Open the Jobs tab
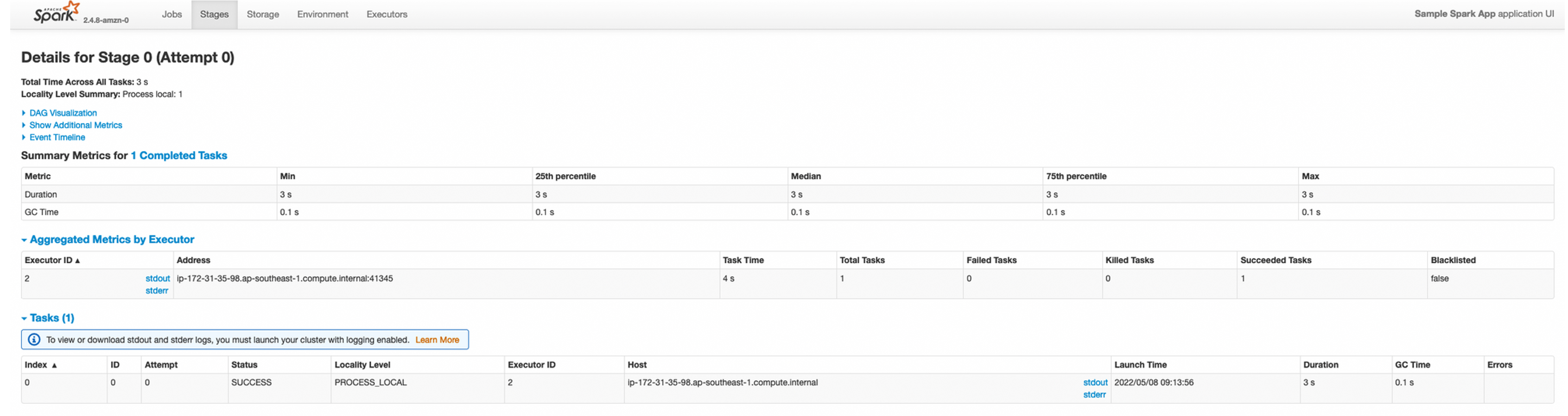This screenshot has height=416, width=1568. (171, 14)
